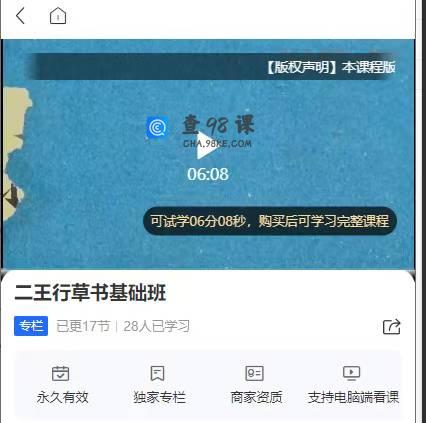The width and height of the screenshot is (426, 423).
Task: Click the monitor play icon above 支持电脑端看课
Action: [x=352, y=373]
